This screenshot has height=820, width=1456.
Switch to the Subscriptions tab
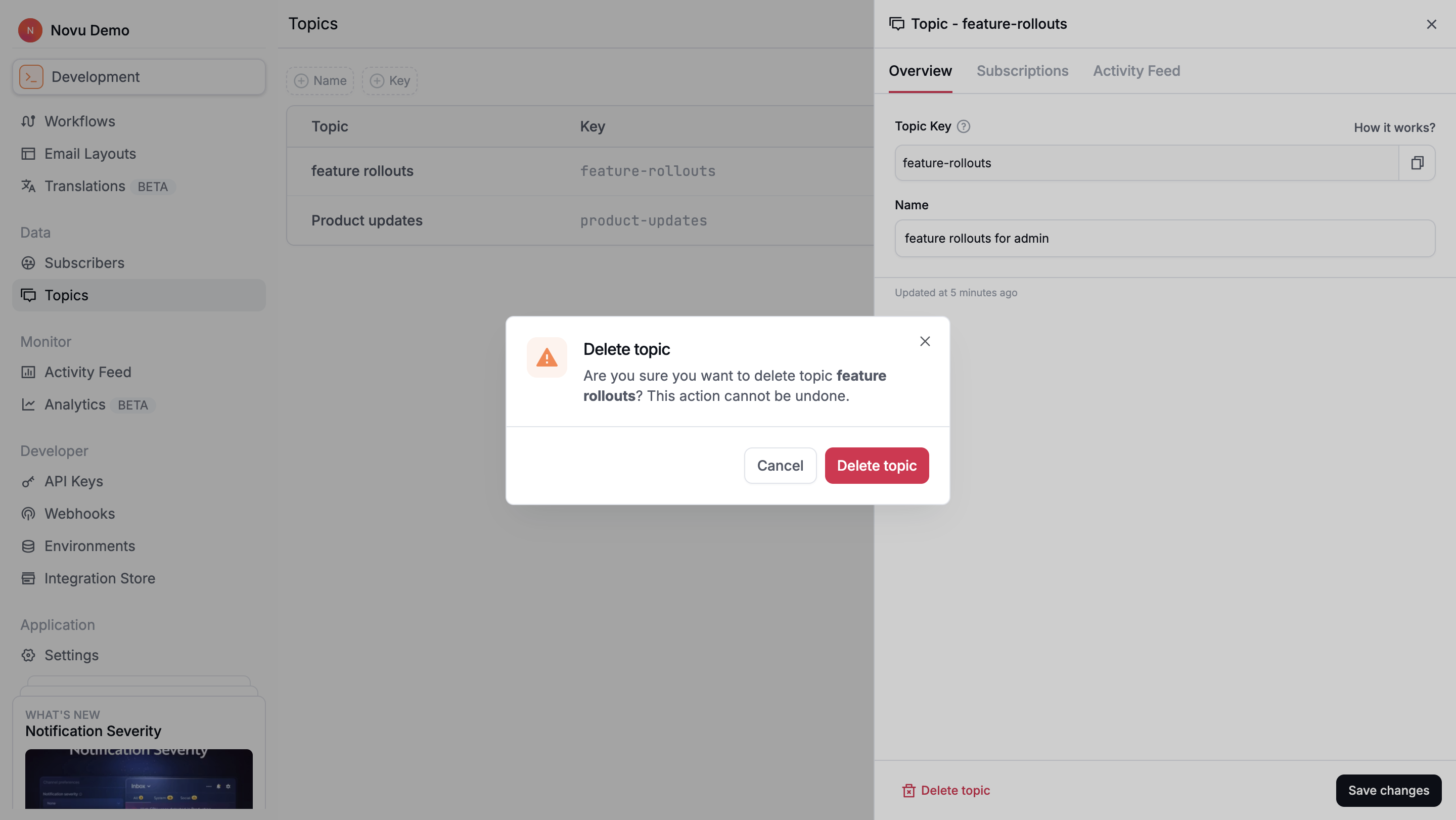coord(1022,71)
